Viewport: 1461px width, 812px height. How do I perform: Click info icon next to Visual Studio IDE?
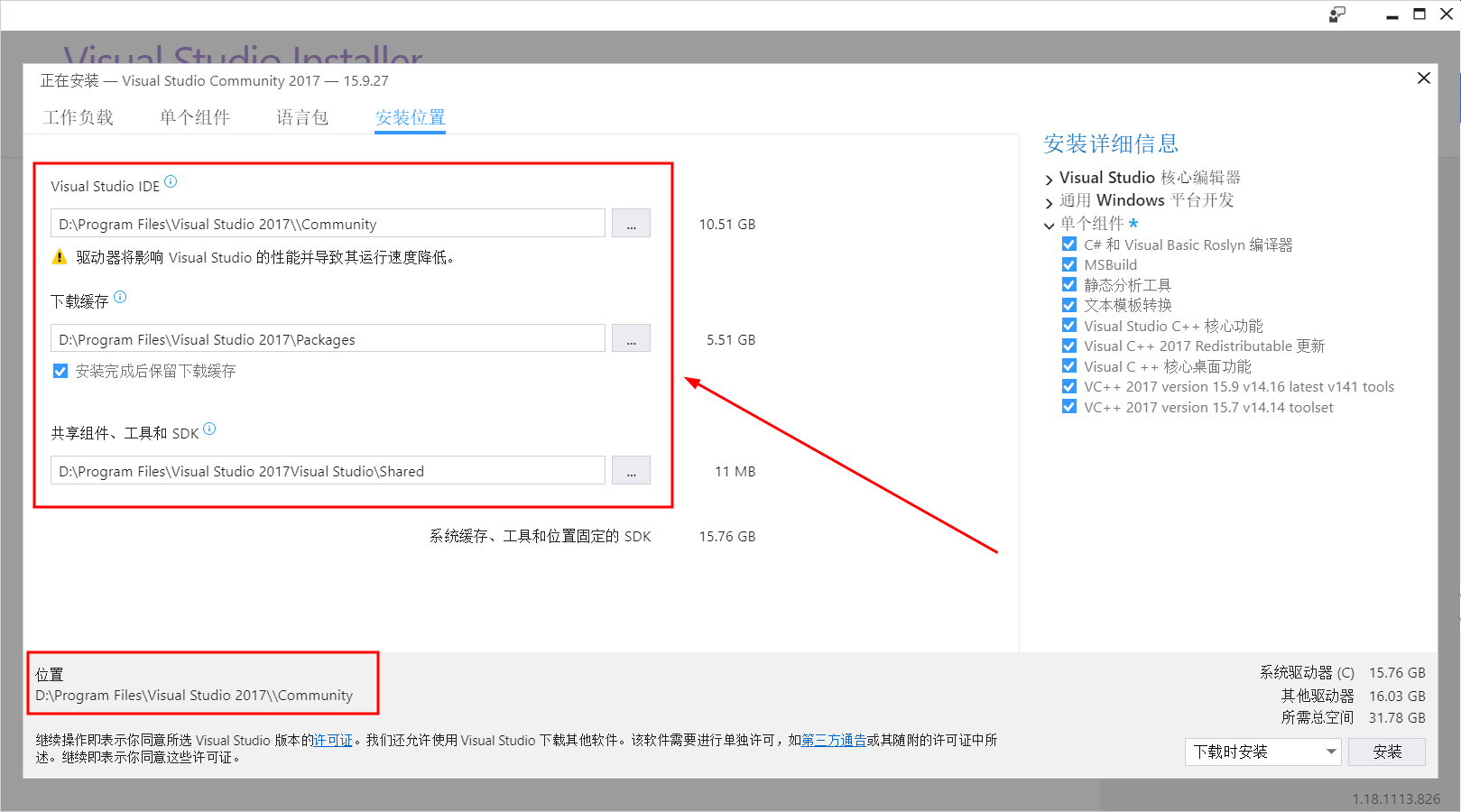(171, 181)
